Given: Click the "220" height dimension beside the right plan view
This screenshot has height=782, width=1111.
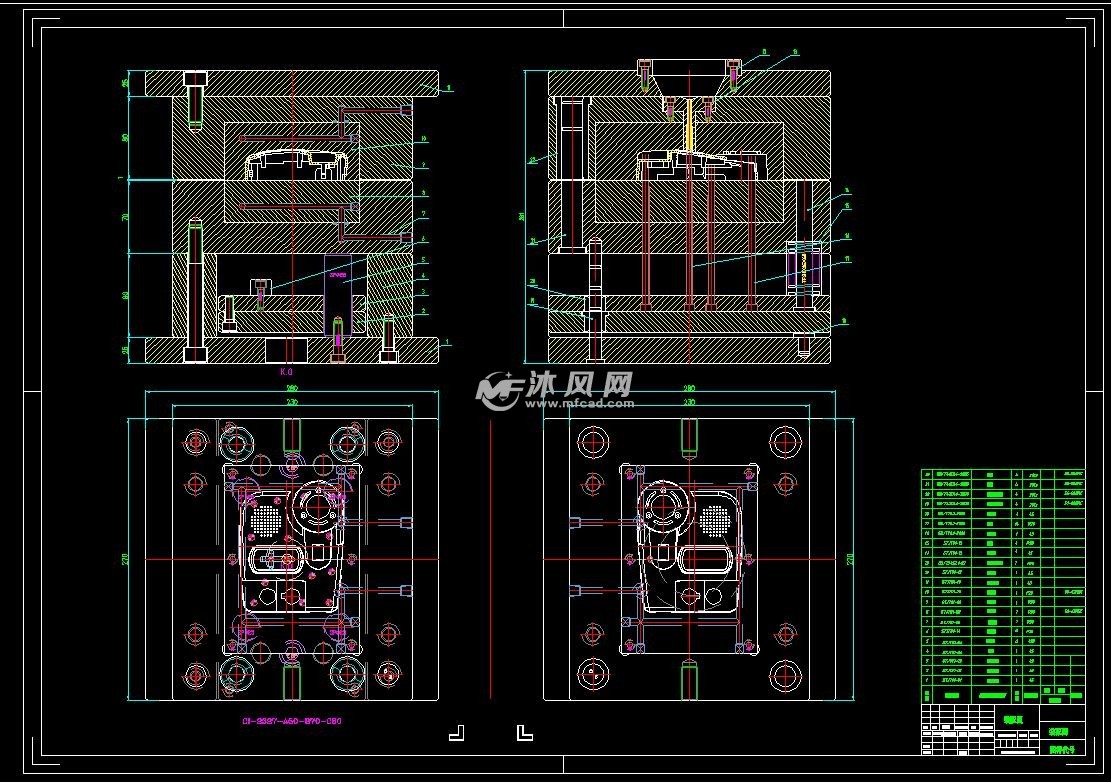Looking at the screenshot, I should point(850,560).
